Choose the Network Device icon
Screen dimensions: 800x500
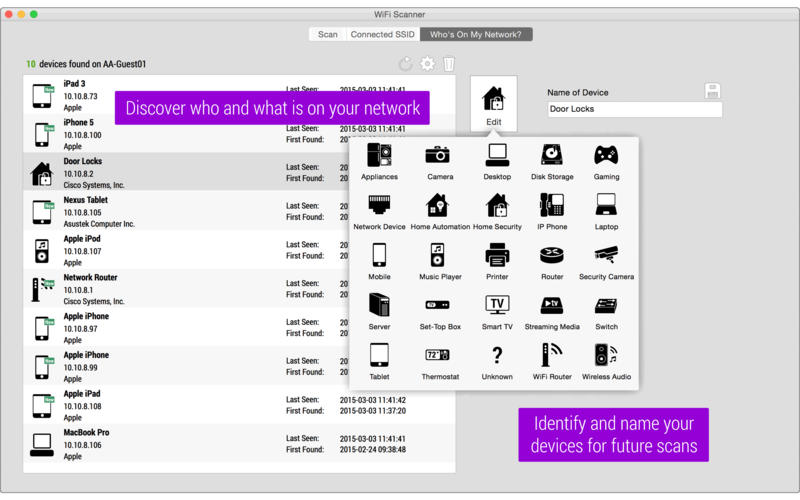click(379, 205)
